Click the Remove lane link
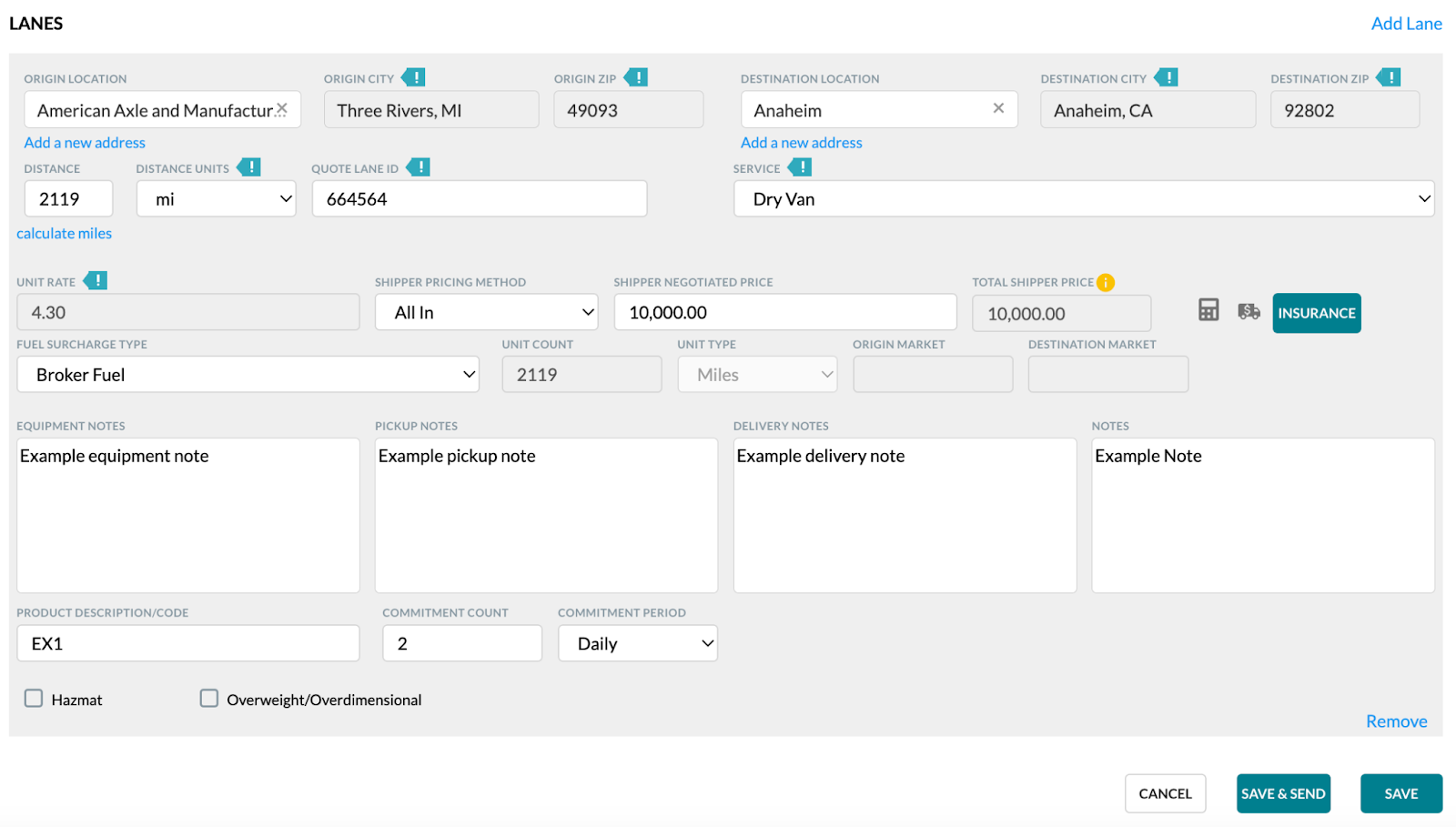 coord(1396,721)
